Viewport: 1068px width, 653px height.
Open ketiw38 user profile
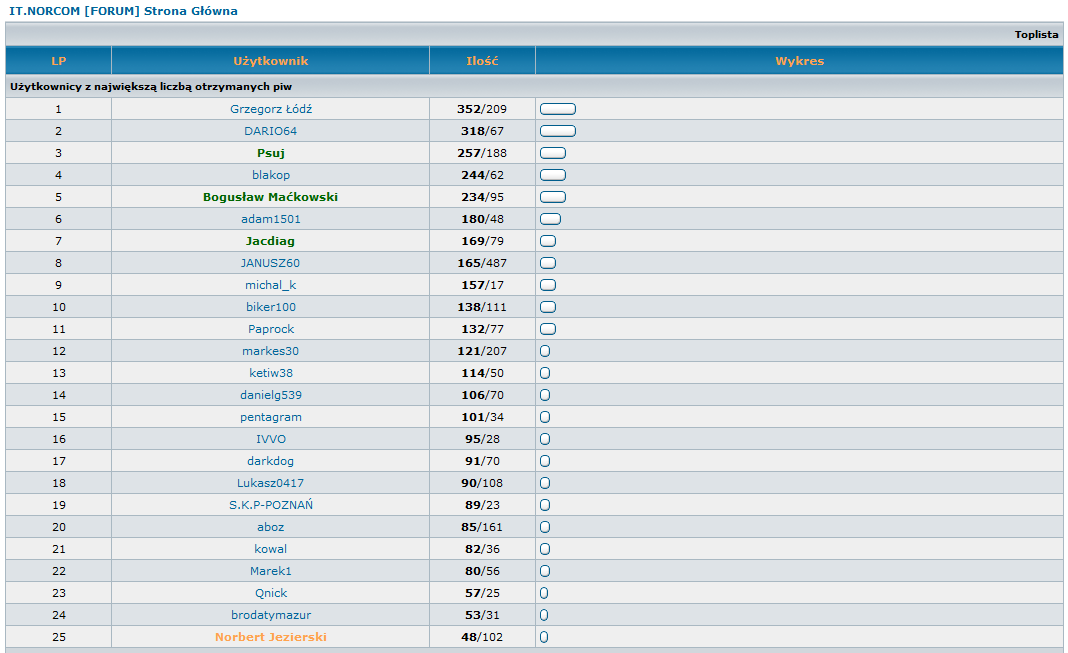tap(271, 373)
